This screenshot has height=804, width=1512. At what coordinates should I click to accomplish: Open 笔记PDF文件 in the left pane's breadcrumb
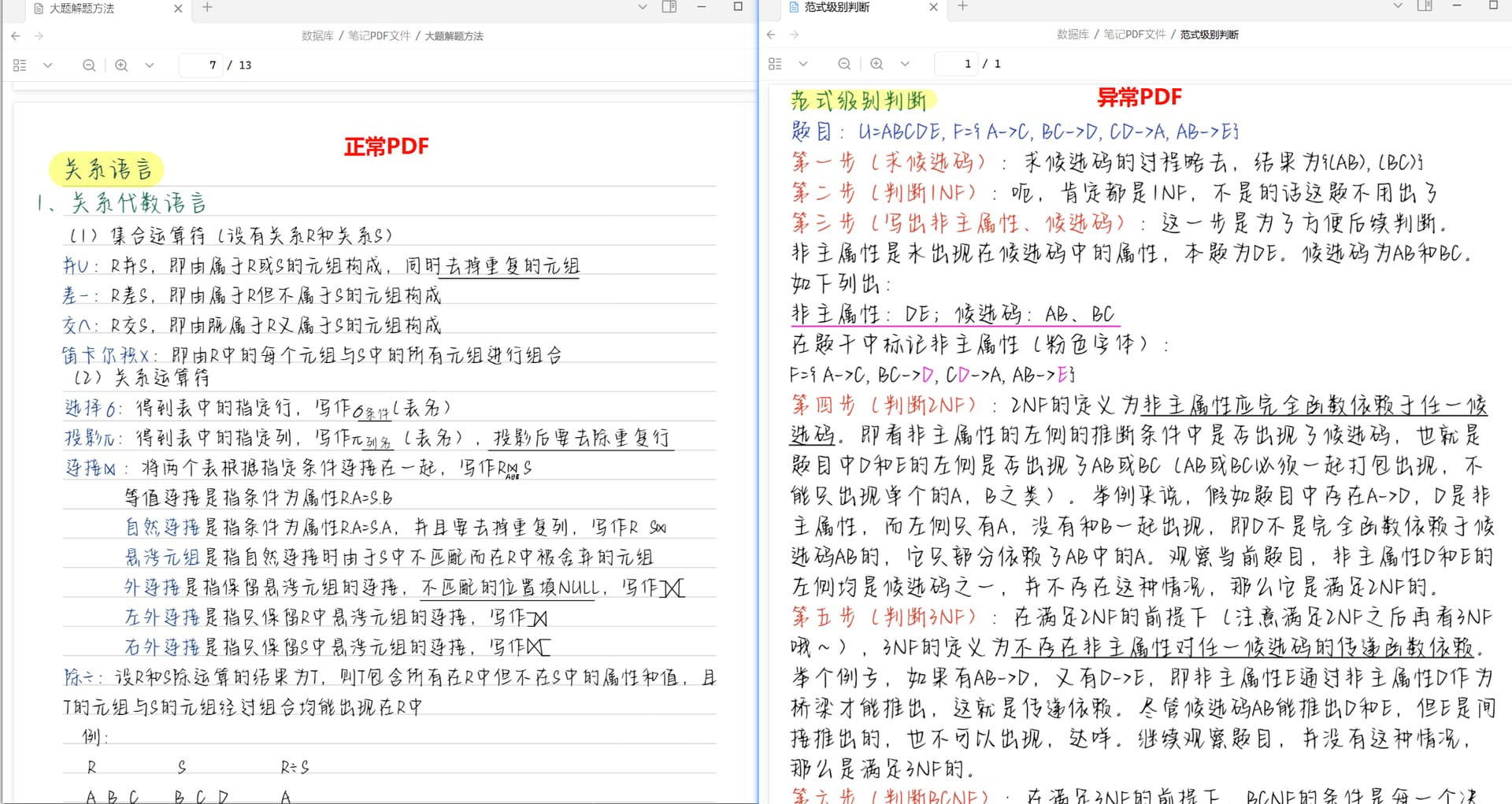(380, 36)
